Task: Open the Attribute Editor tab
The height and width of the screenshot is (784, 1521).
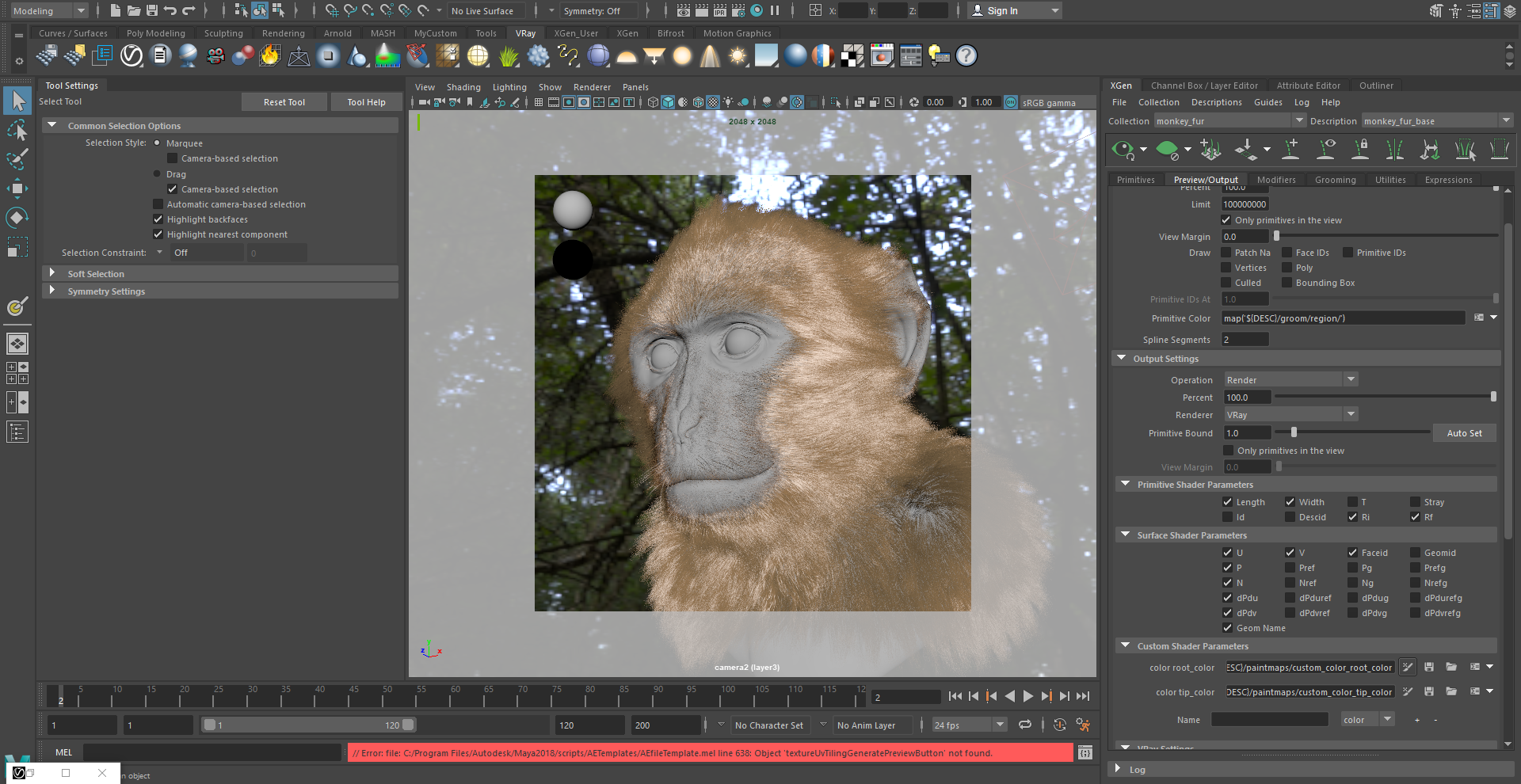Action: [x=1308, y=86]
